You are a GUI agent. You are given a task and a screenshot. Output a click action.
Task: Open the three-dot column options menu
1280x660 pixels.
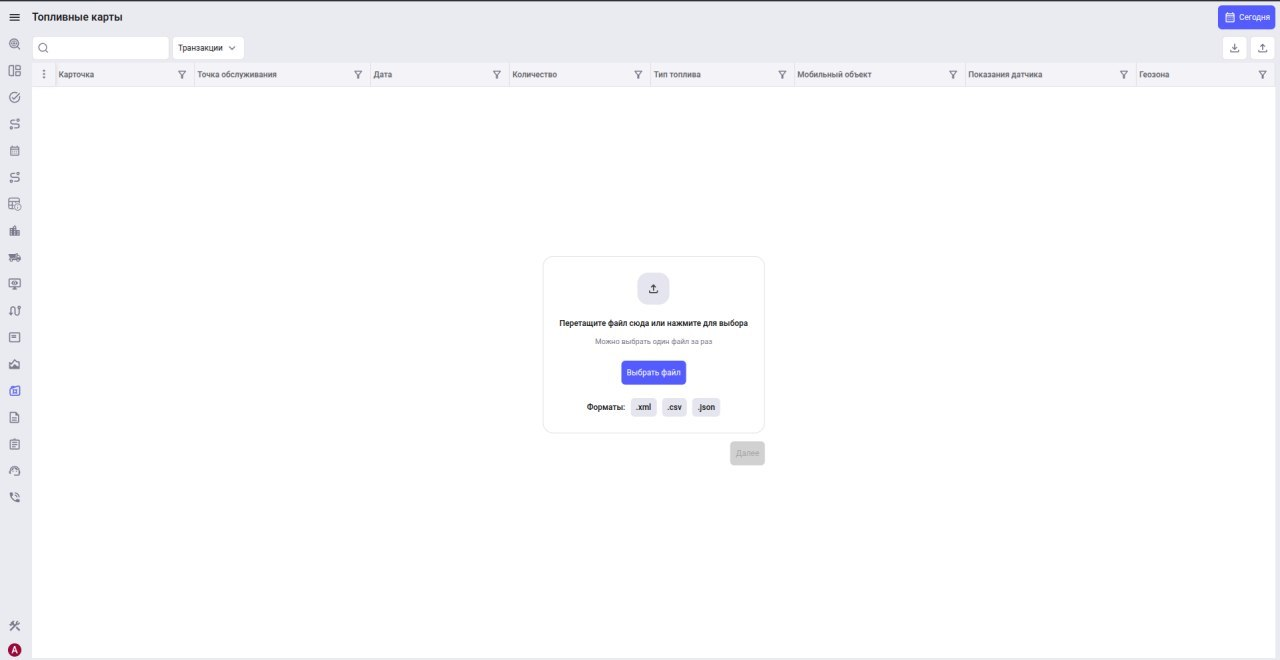point(43,75)
